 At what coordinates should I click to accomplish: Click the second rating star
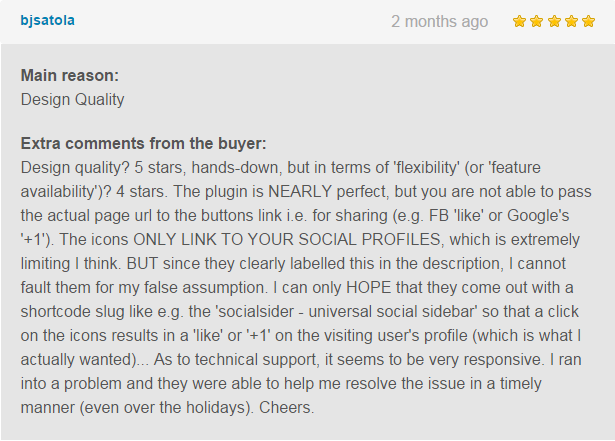pyautogui.click(x=537, y=21)
